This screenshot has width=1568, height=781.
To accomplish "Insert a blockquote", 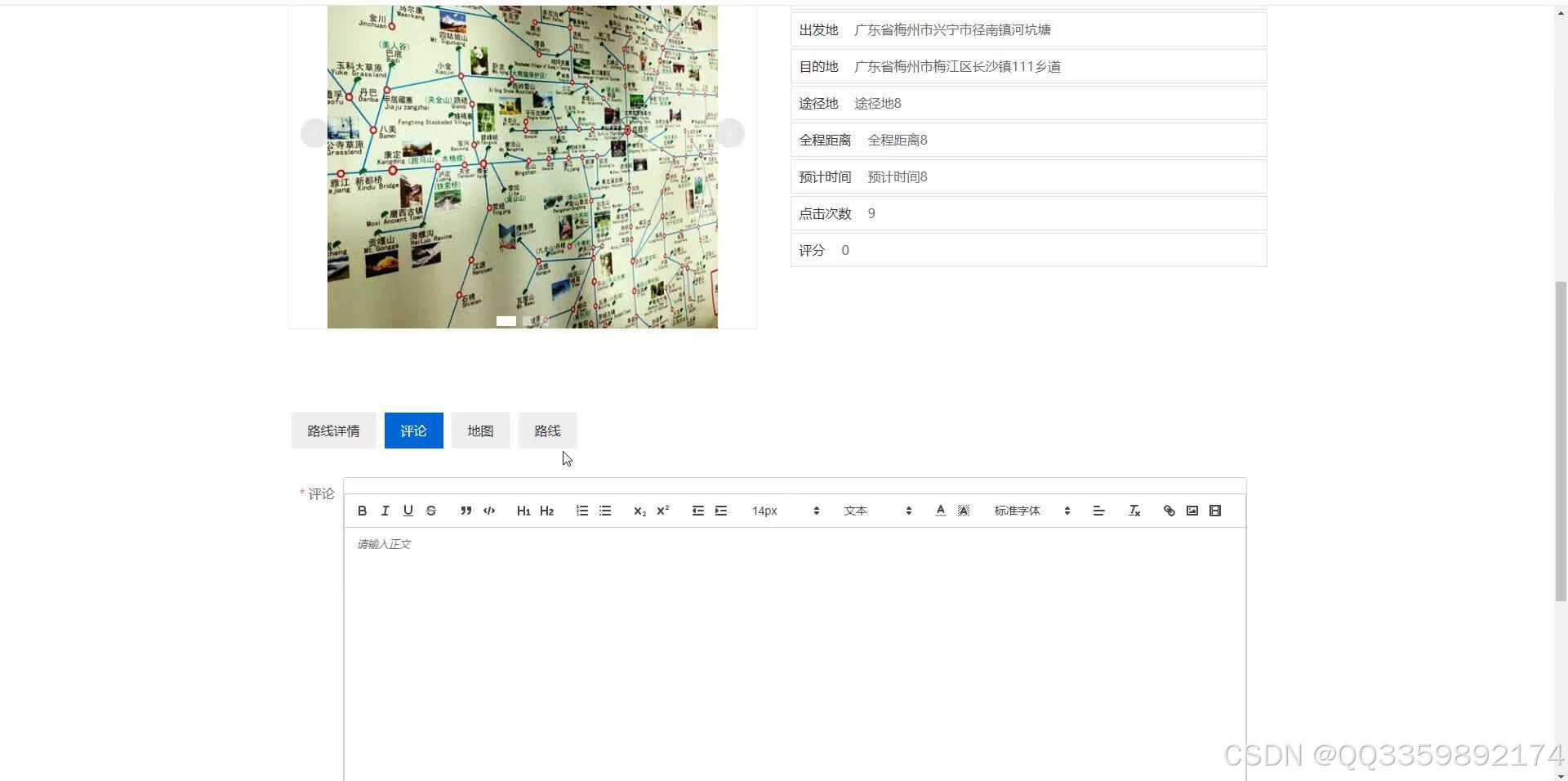I will click(465, 511).
